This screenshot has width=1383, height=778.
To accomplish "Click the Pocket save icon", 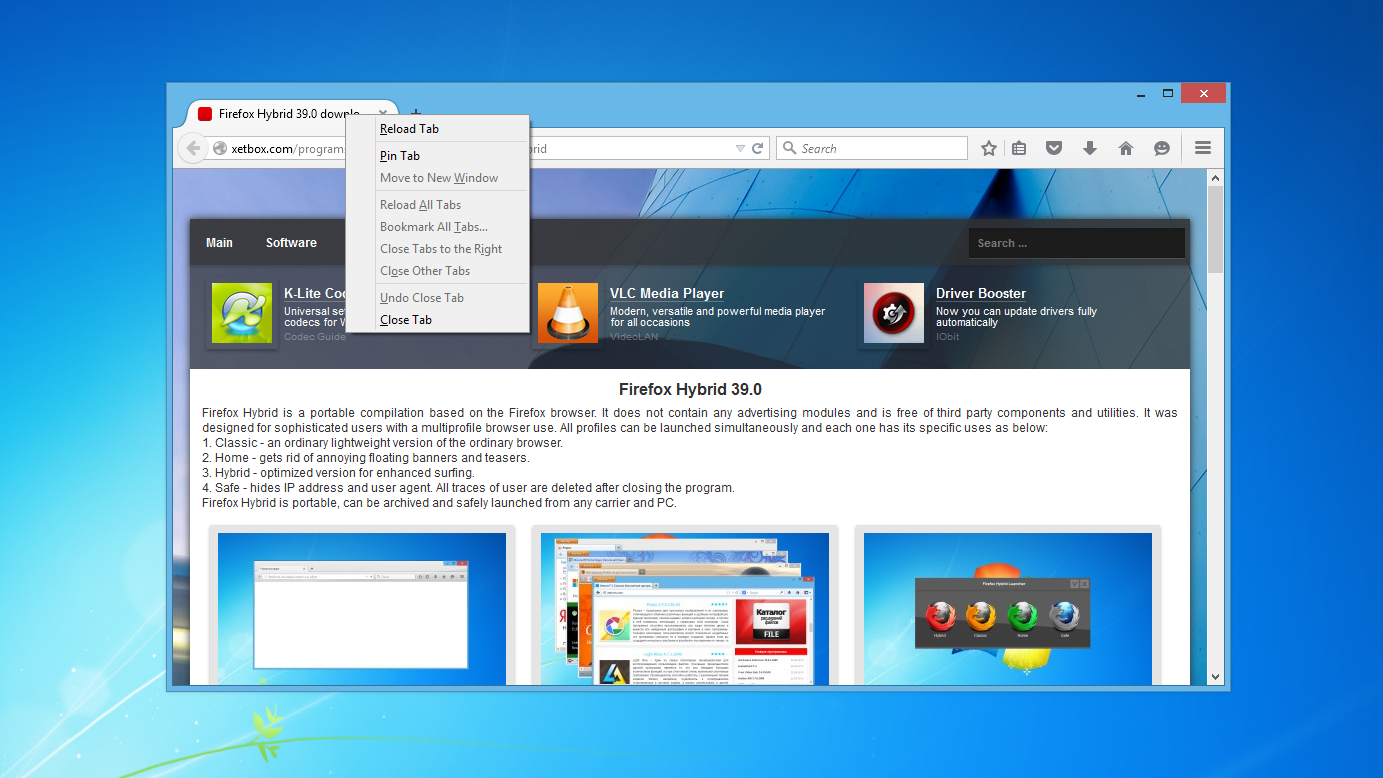I will pyautogui.click(x=1054, y=148).
